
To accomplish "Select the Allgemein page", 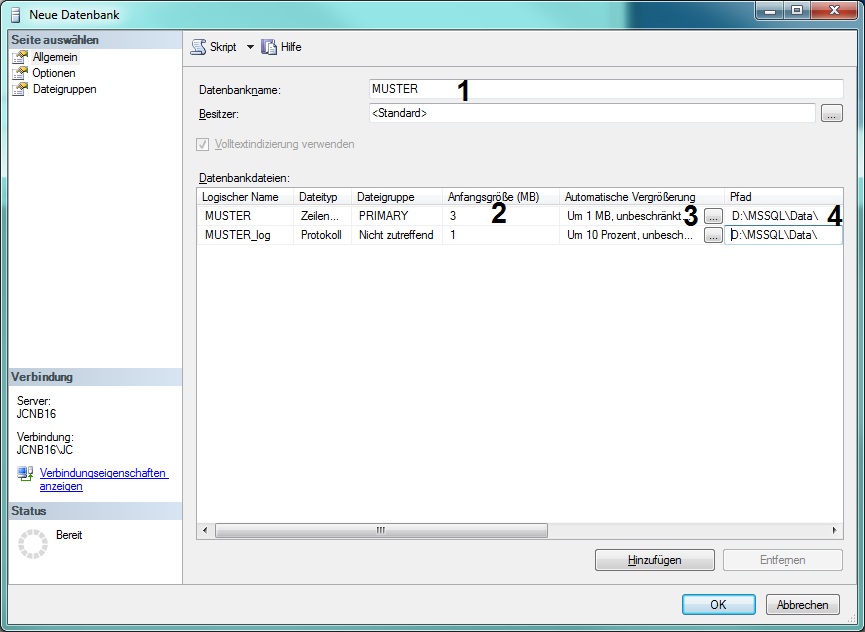I will [55, 57].
